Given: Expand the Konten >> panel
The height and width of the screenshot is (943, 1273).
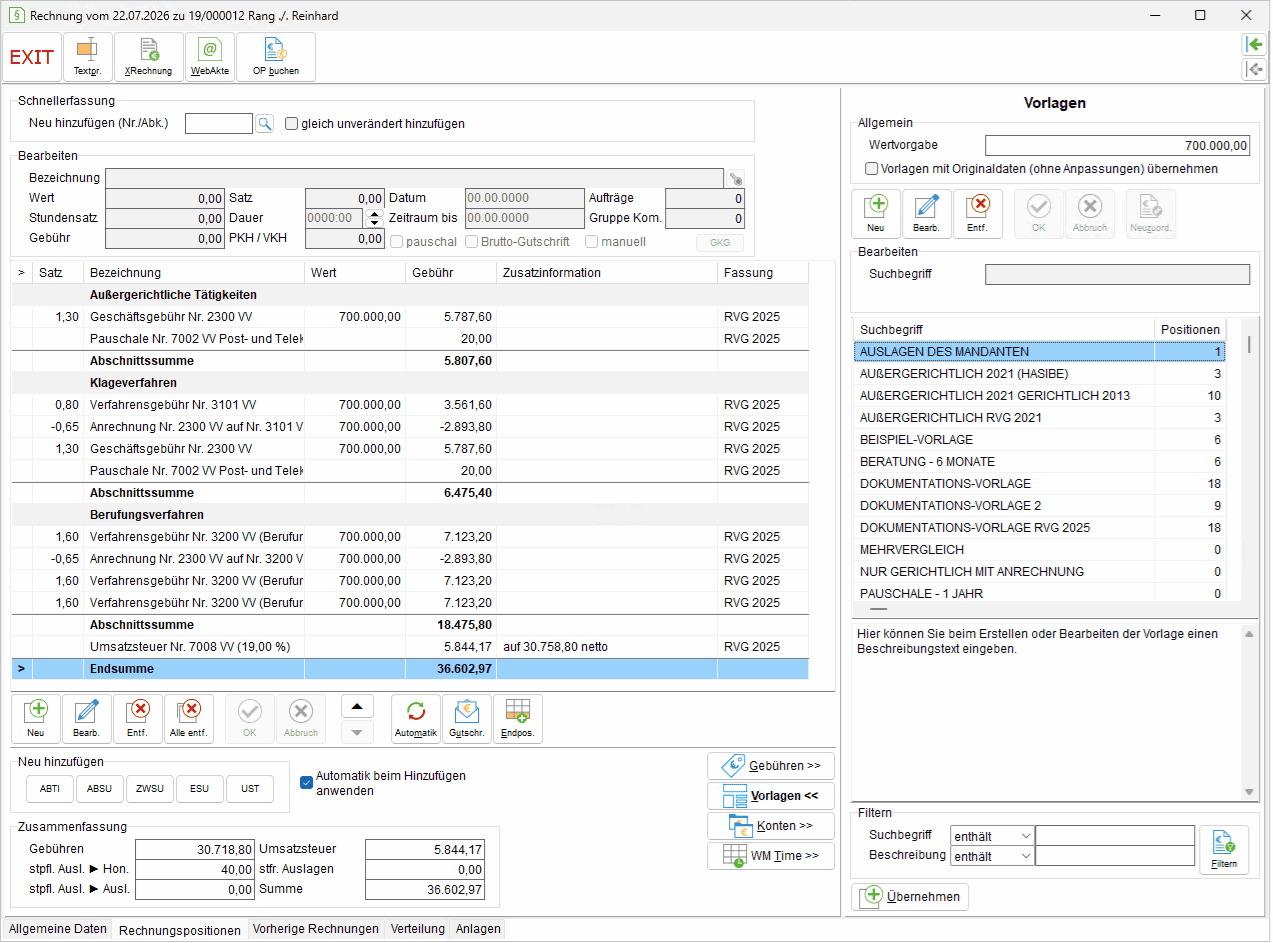Looking at the screenshot, I should click(x=771, y=826).
